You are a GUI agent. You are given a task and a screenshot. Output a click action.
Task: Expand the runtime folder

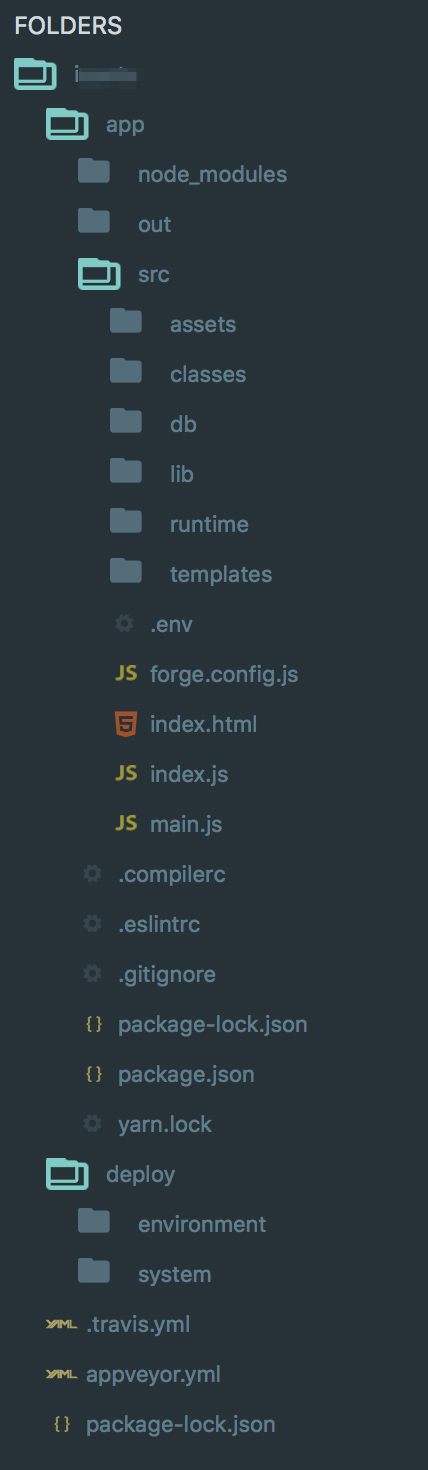(x=209, y=524)
